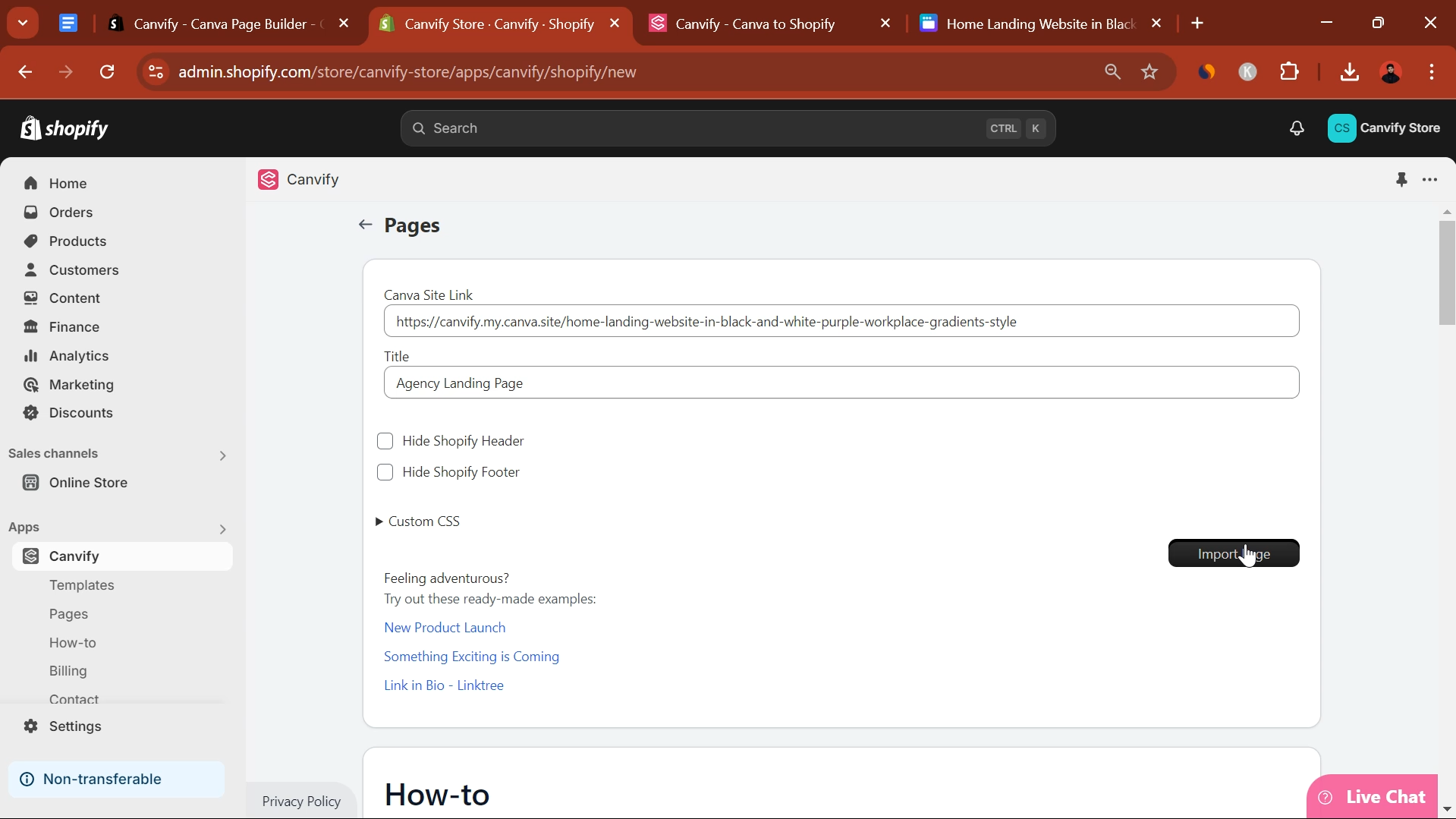Check the Hide Shopify Footer option

[x=385, y=472]
